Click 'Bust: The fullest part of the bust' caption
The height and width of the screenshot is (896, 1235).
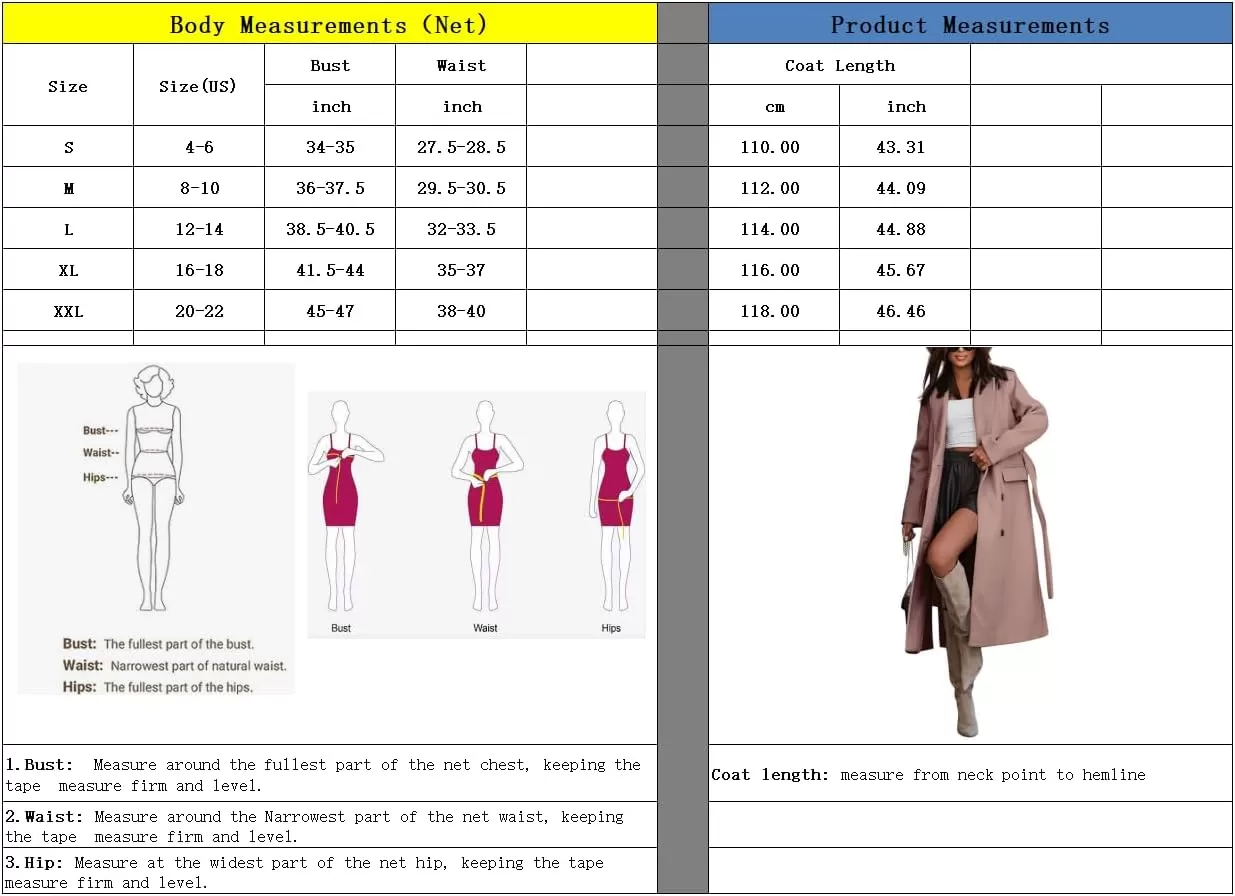[158, 644]
